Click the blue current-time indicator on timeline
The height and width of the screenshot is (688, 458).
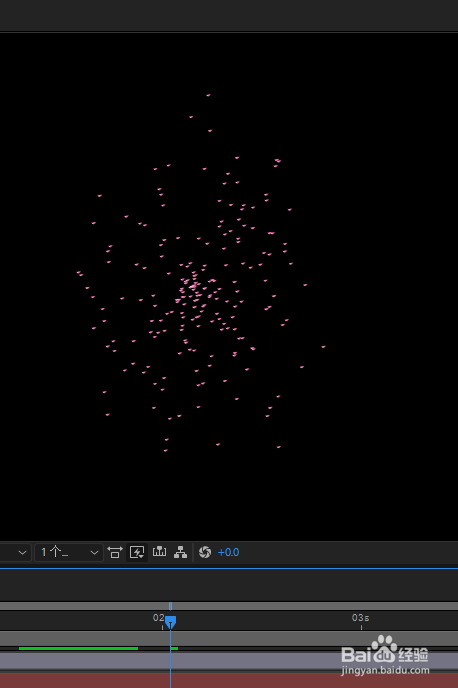pyautogui.click(x=171, y=622)
